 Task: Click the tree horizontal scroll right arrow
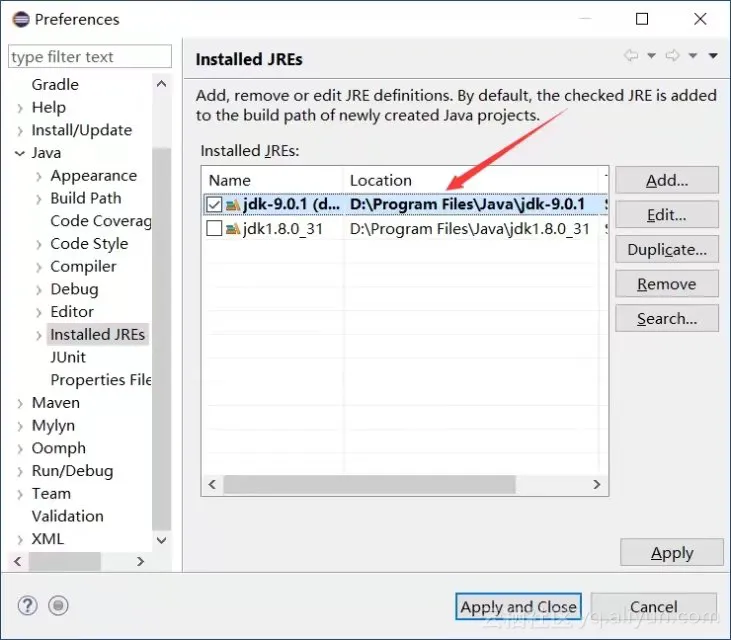click(x=140, y=561)
